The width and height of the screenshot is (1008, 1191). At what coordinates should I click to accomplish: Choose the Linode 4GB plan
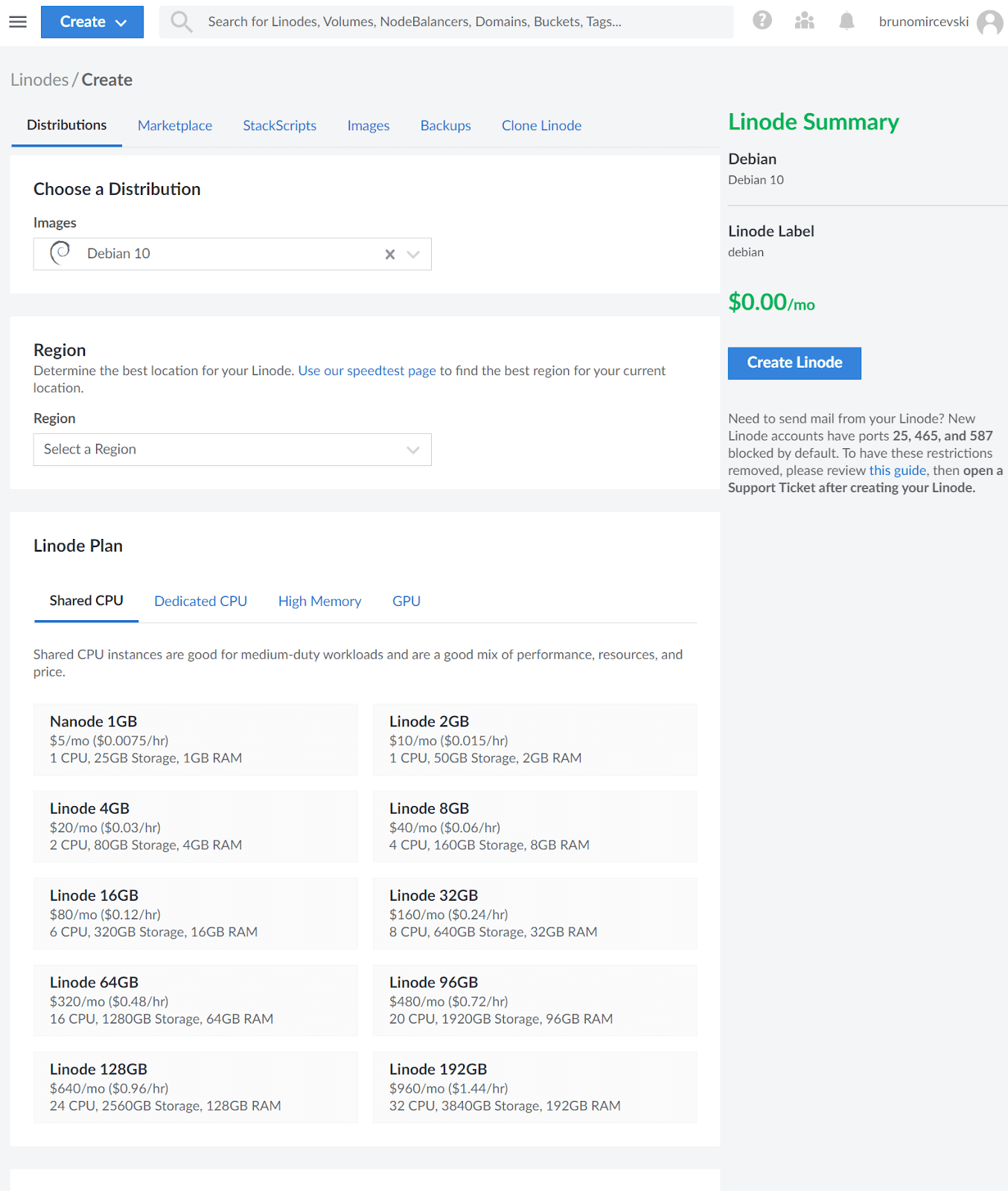coord(195,827)
